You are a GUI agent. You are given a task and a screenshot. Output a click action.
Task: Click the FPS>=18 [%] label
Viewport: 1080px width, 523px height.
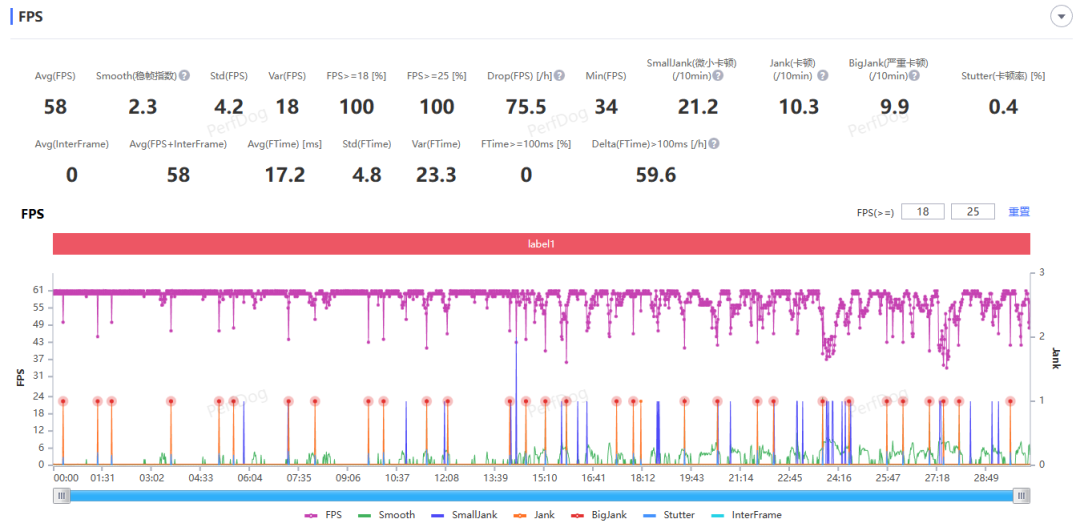pos(356,76)
